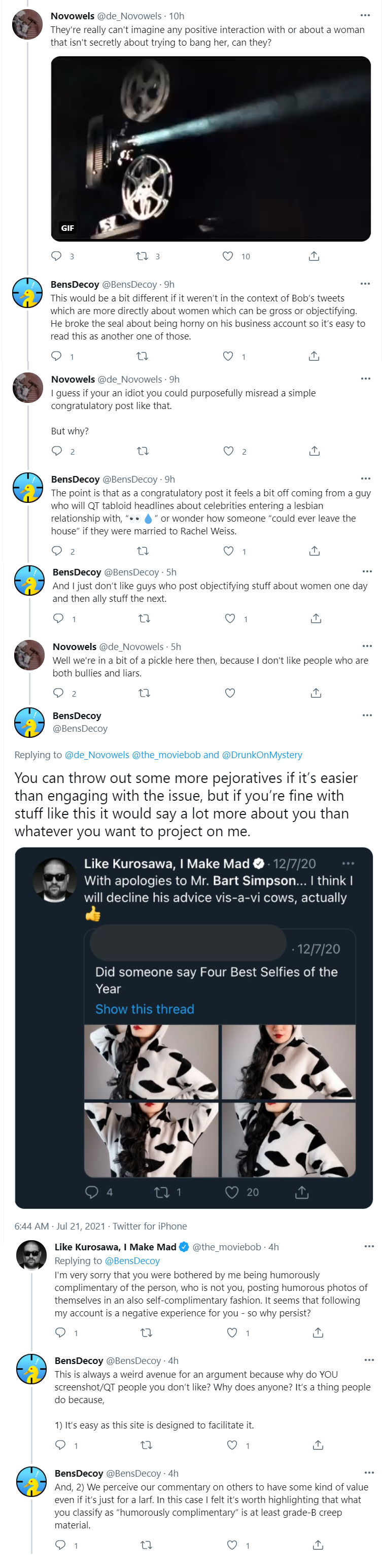Retweet BensDecoy's 'grade-B creep material' tweet

point(146,1545)
